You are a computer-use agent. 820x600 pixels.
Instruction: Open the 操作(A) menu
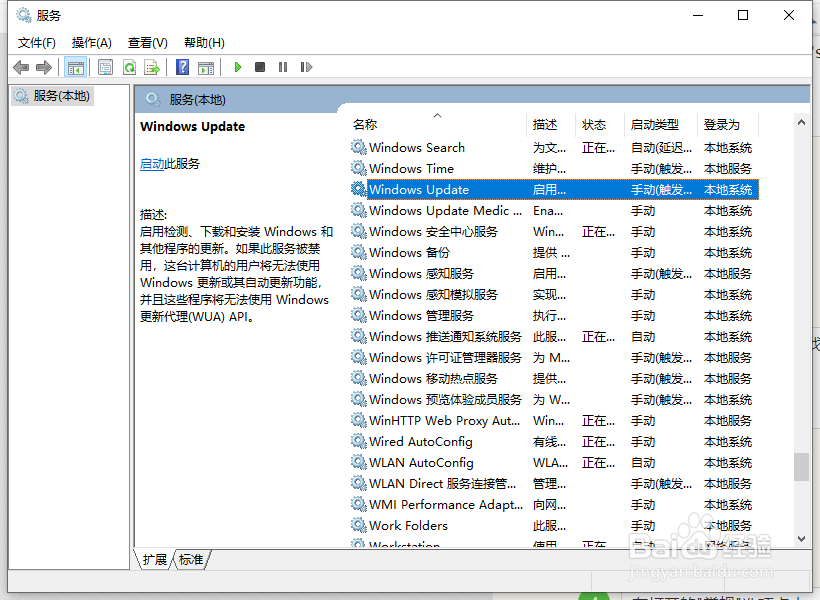(92, 42)
